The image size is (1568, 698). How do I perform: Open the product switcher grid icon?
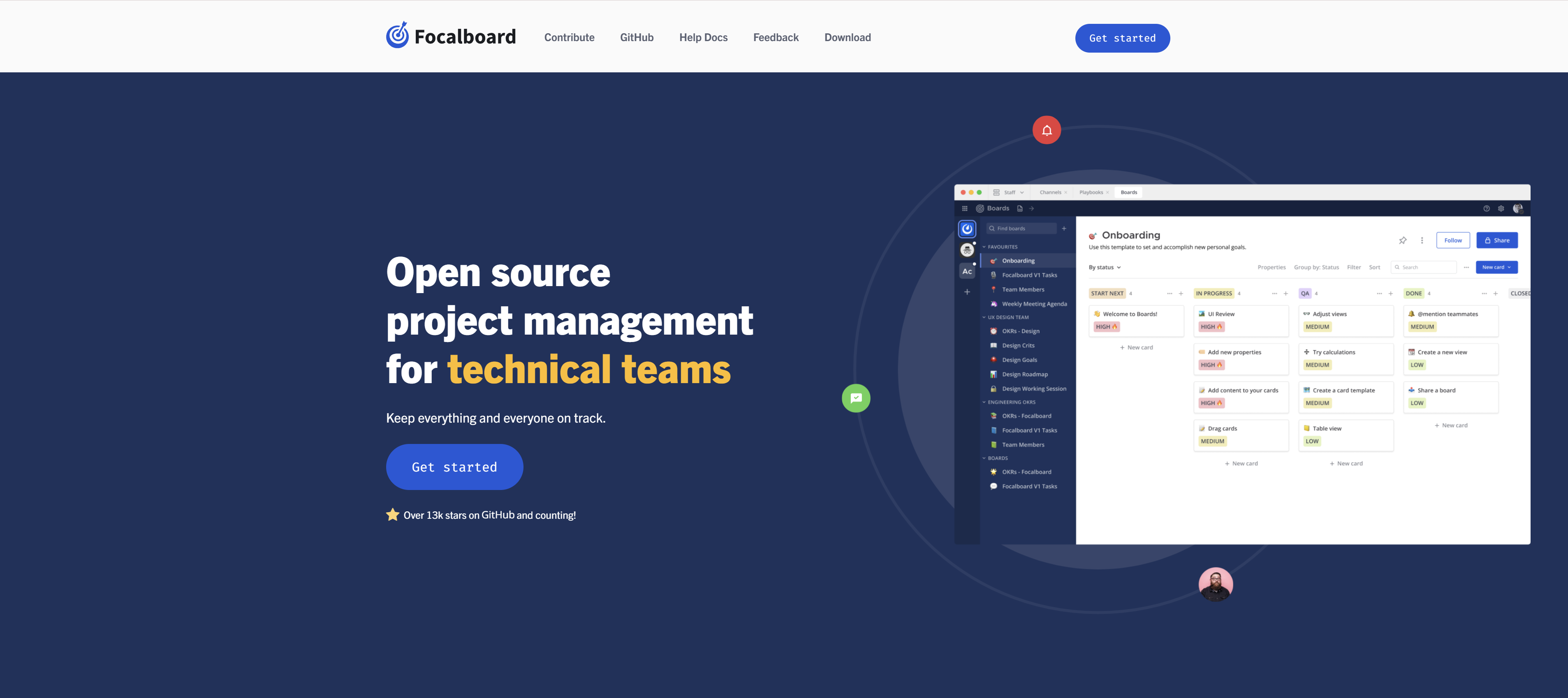click(x=964, y=209)
